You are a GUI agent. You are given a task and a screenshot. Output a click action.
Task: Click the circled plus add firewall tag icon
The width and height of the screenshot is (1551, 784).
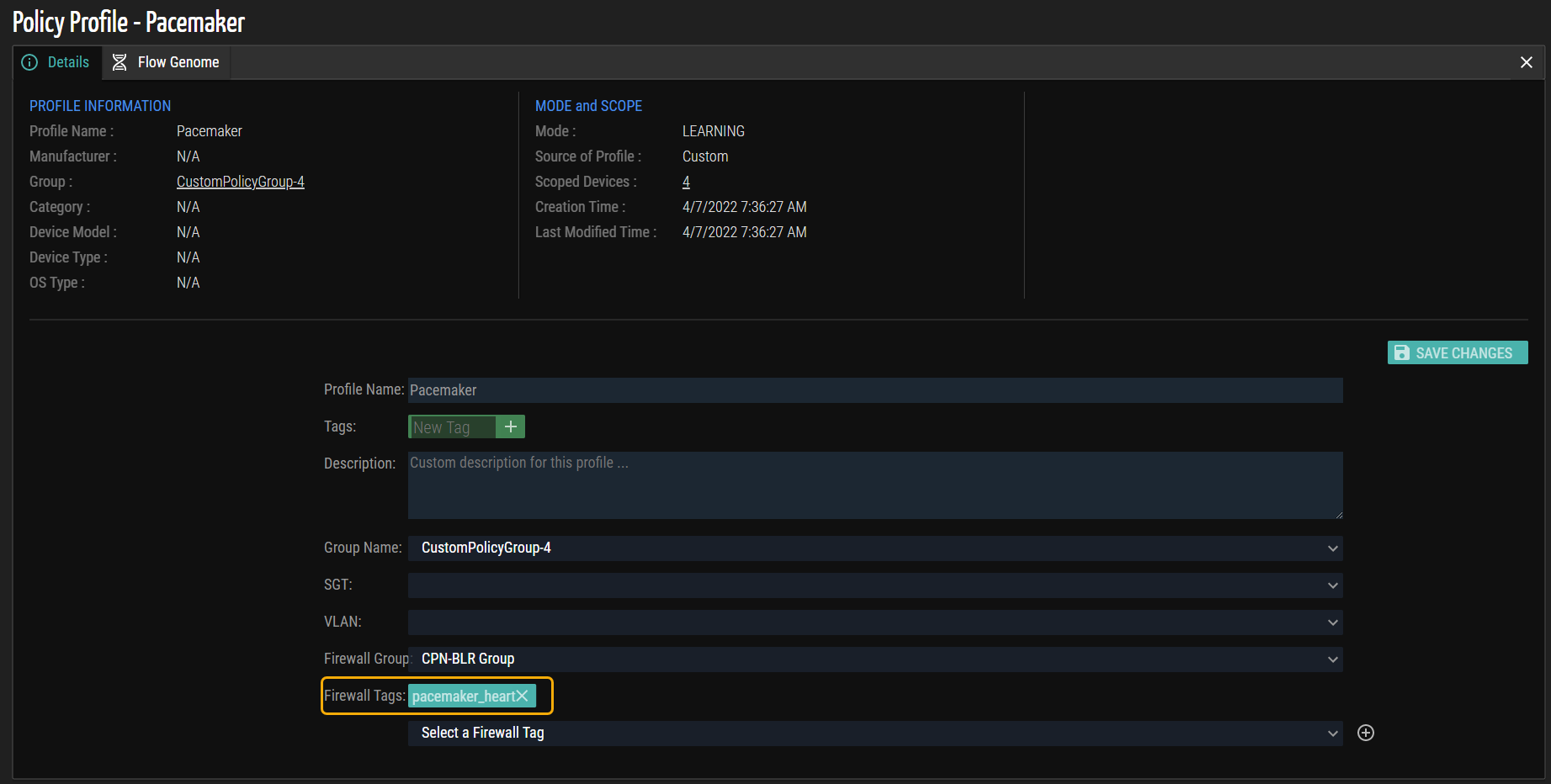point(1365,733)
